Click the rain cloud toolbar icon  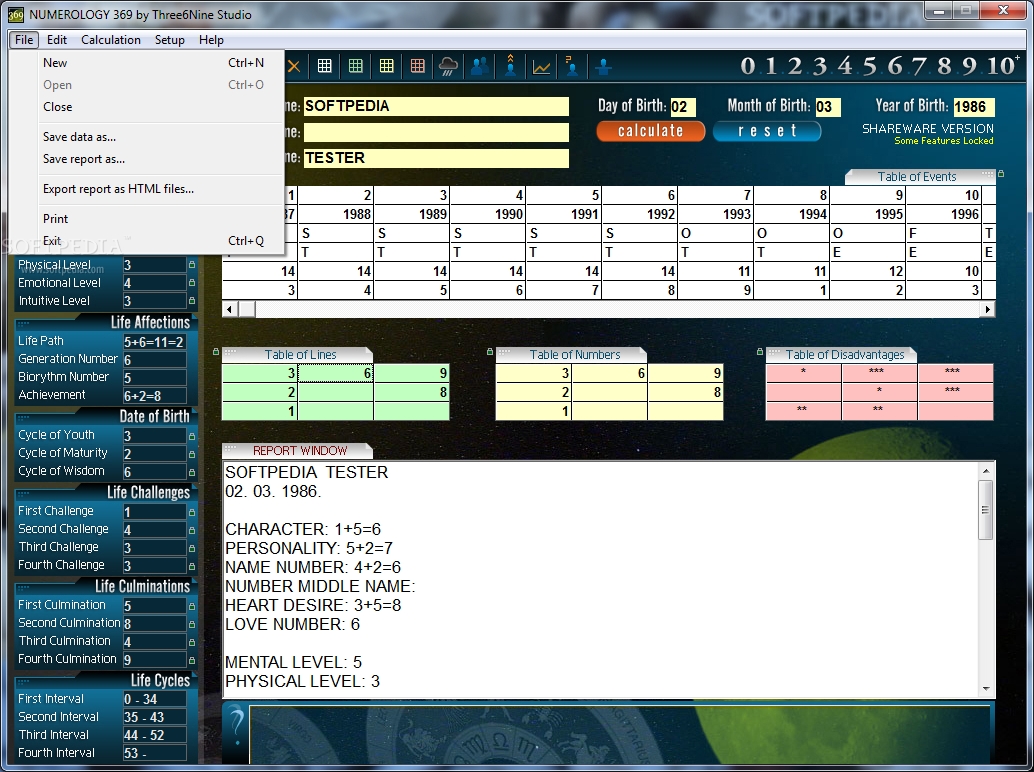(448, 66)
